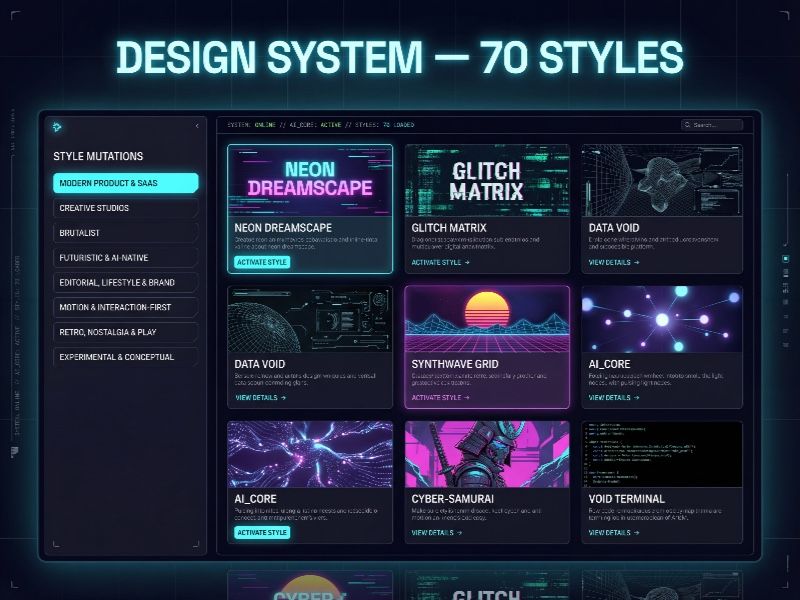Click the square indicator icon on right edge

(786, 259)
